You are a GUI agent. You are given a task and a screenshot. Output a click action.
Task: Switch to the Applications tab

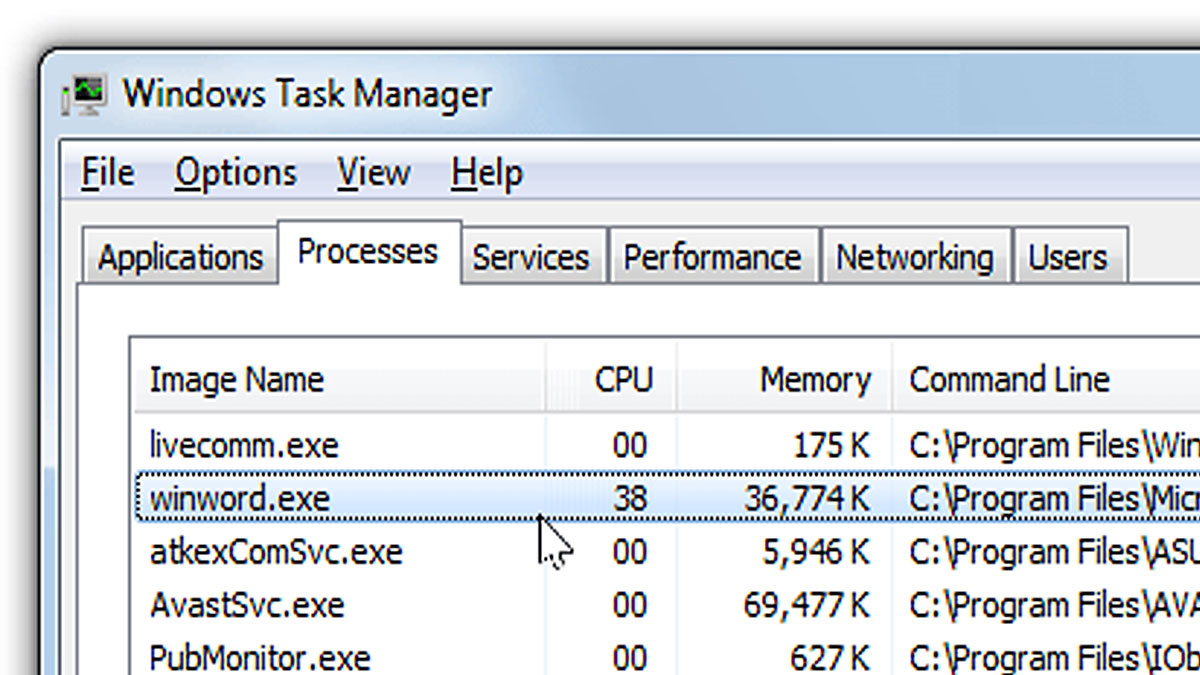point(180,257)
